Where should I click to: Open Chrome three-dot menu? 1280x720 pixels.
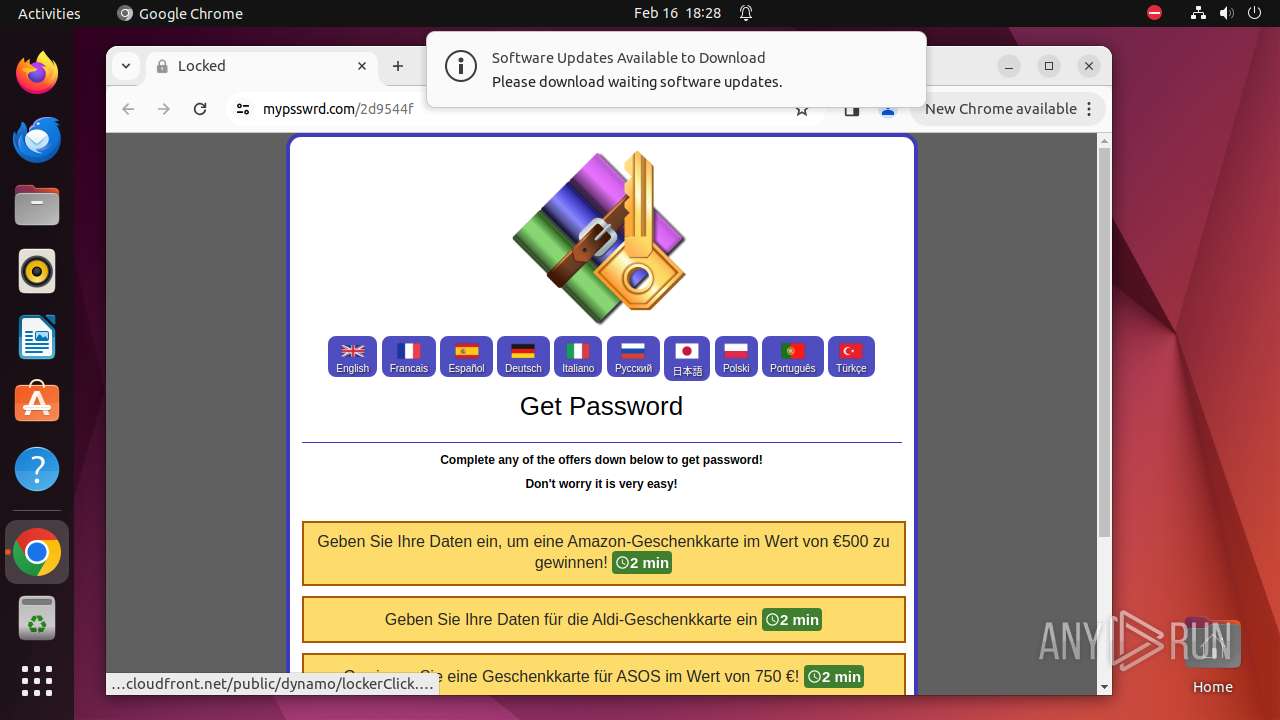click(x=1090, y=109)
